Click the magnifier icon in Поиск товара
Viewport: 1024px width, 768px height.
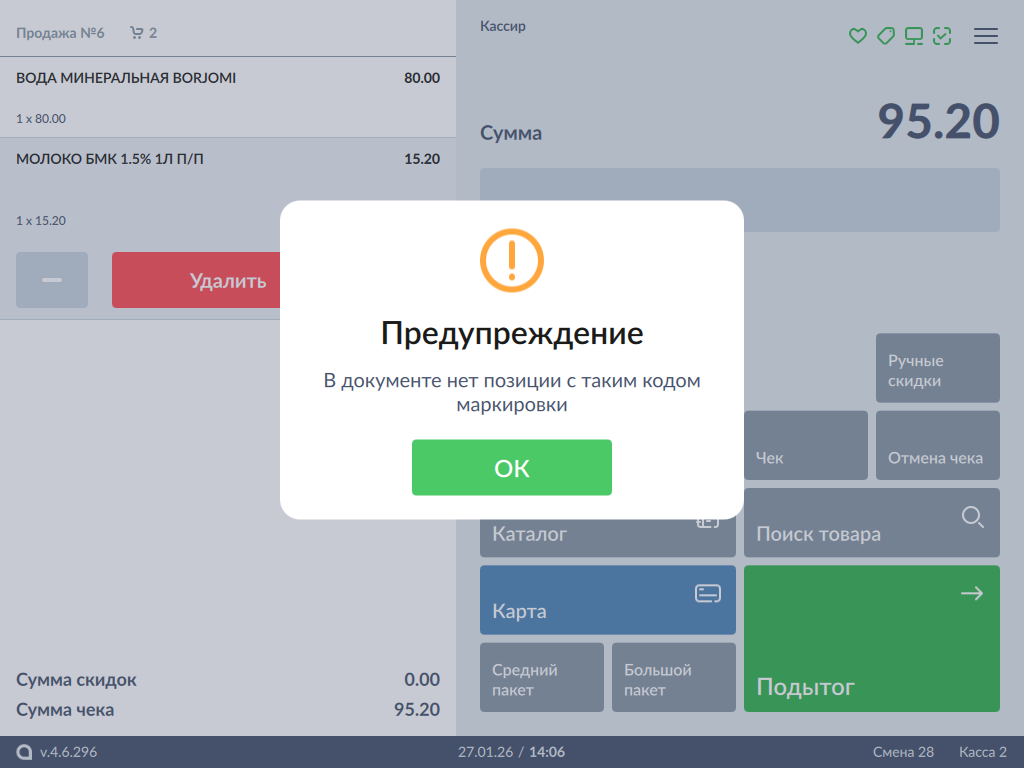[972, 517]
